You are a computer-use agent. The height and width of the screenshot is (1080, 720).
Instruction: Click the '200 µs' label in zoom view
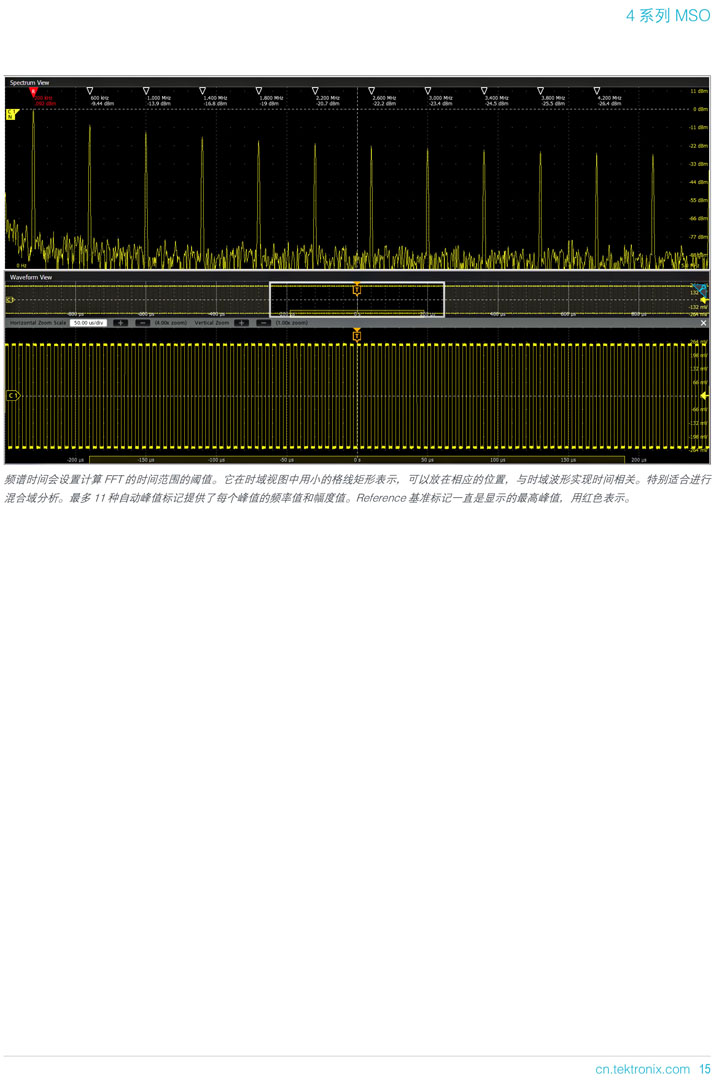639,459
